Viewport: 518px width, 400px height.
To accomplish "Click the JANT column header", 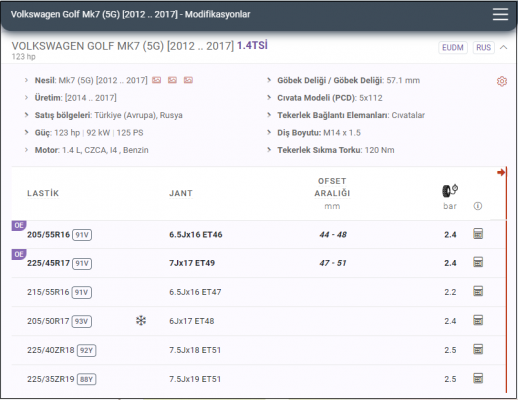I will [x=181, y=193].
